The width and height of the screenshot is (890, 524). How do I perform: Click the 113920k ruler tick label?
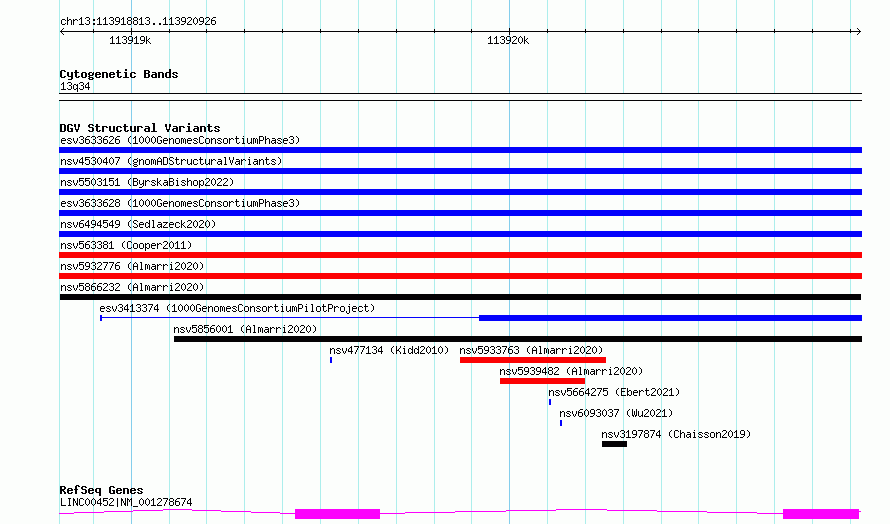tap(508, 40)
